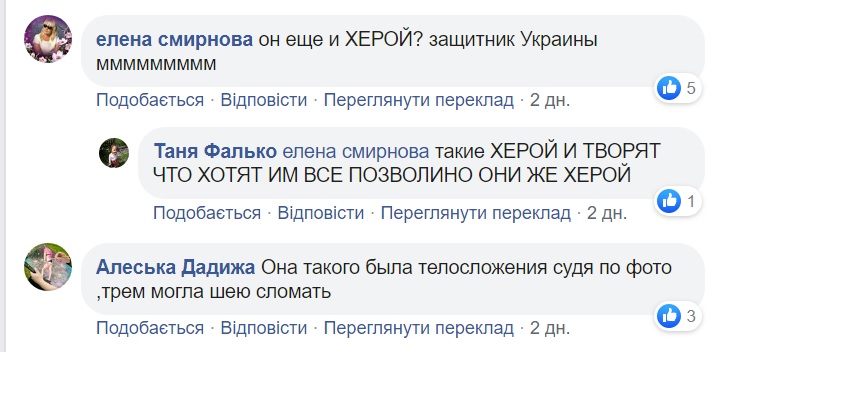Reply to елена смирнова's comment via Відповісти
The width and height of the screenshot is (857, 407).
point(264,100)
